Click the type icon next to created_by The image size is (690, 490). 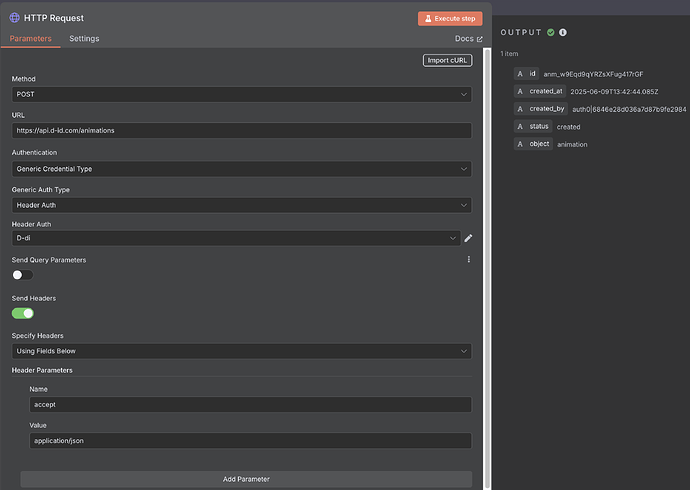coord(520,109)
